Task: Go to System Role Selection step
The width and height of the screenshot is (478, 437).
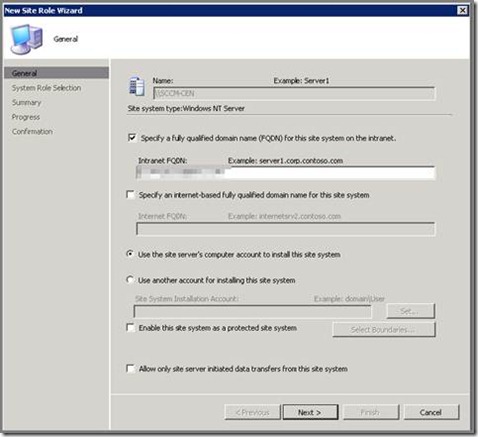Action: (x=46, y=88)
